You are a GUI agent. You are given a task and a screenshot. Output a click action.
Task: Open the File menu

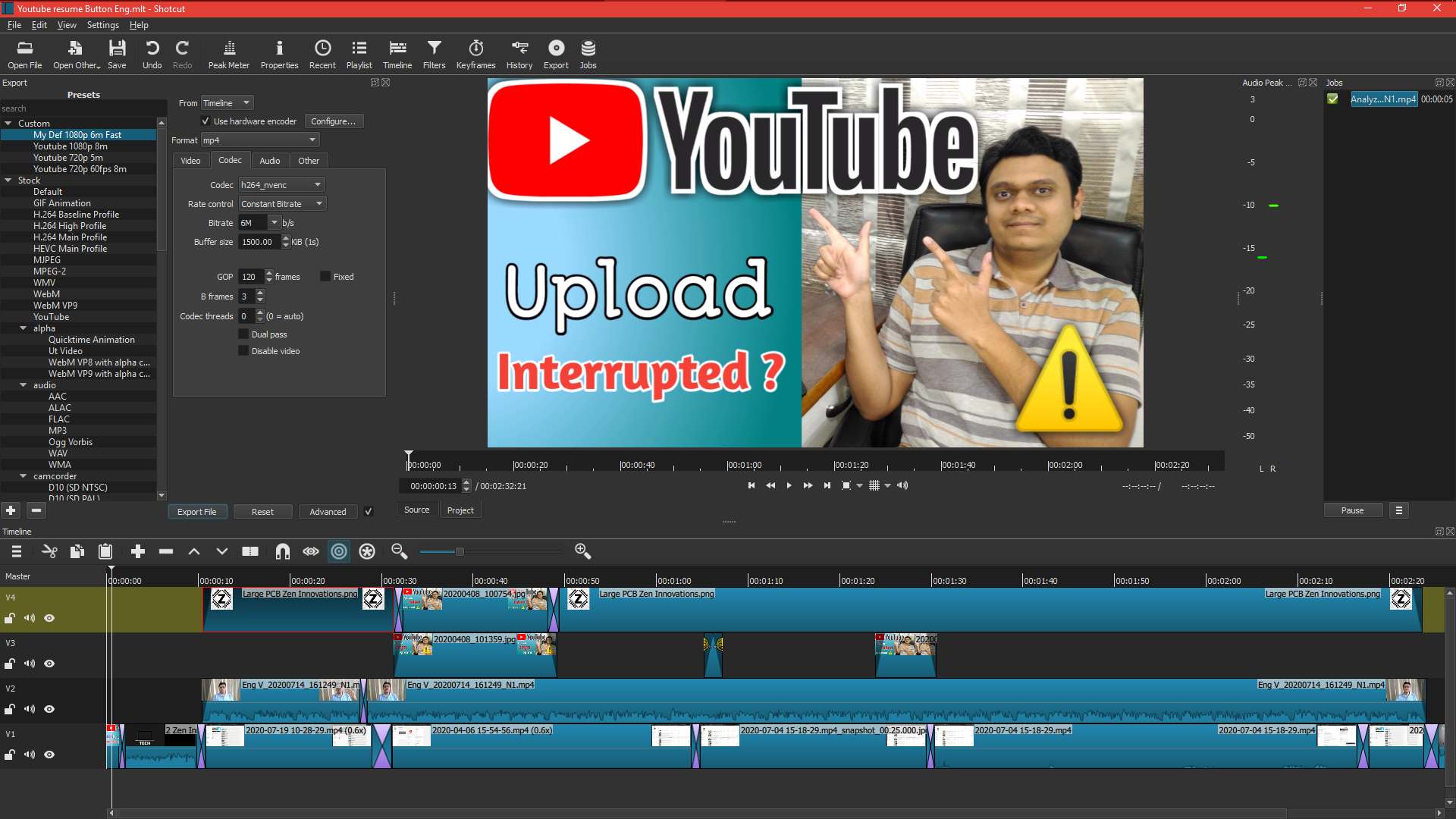click(14, 25)
